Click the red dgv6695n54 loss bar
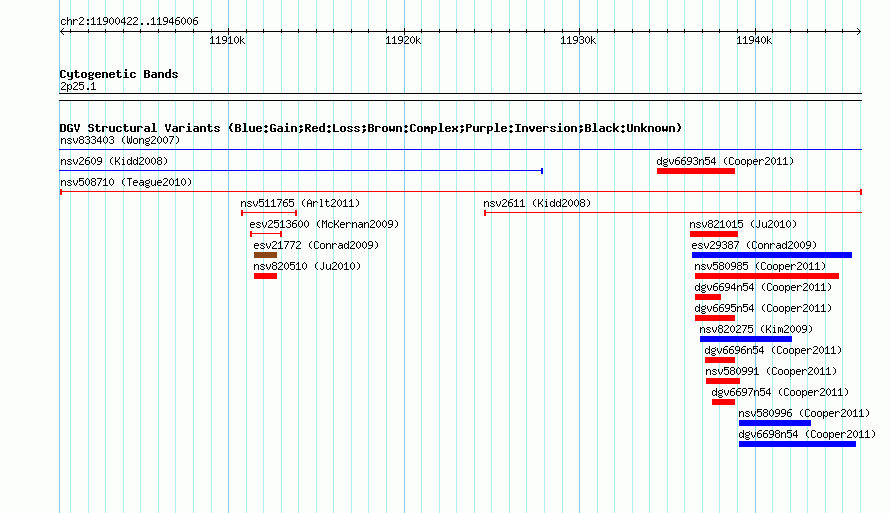The width and height of the screenshot is (890, 513). click(x=715, y=318)
